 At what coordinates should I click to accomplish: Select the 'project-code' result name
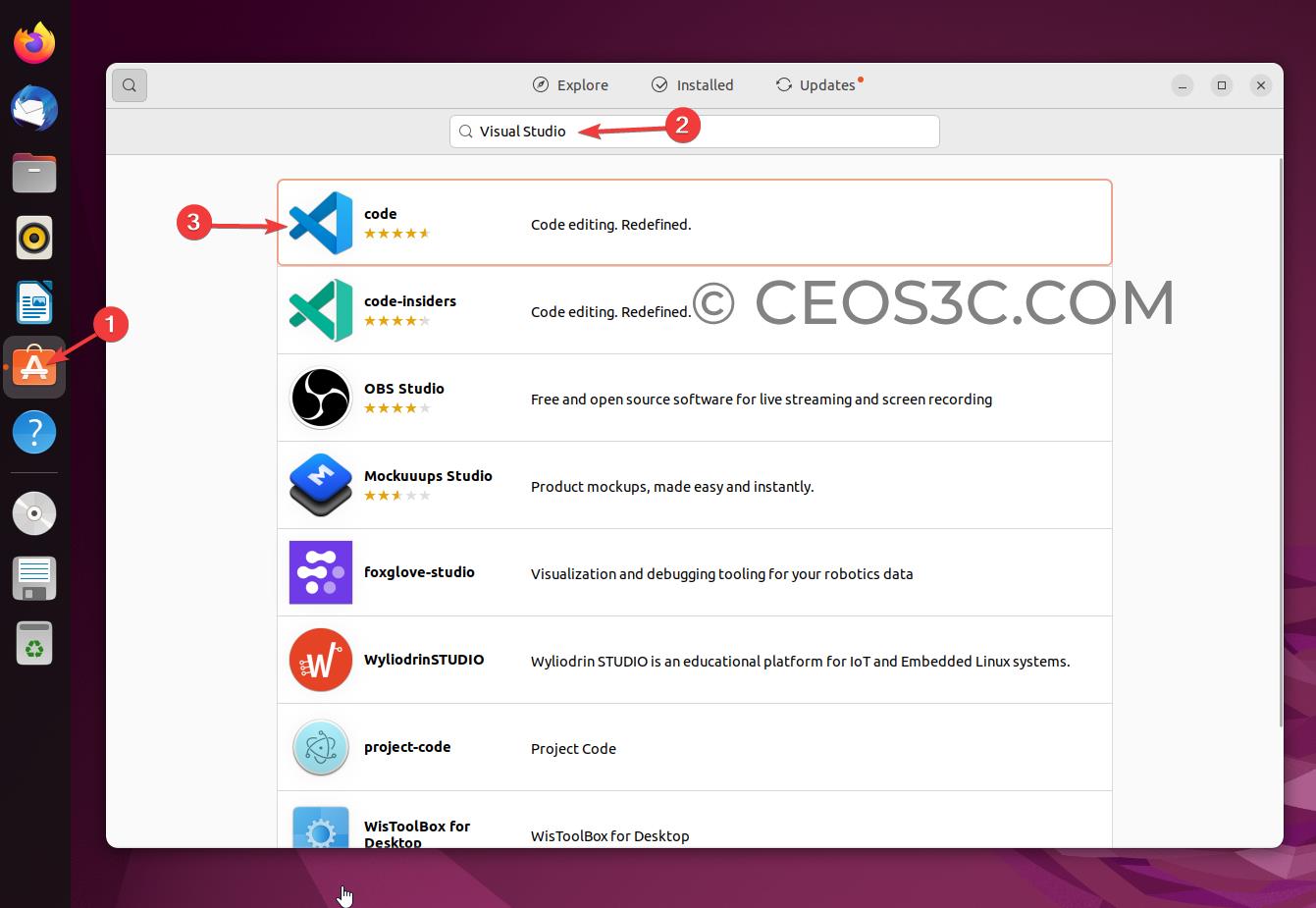[x=407, y=747]
